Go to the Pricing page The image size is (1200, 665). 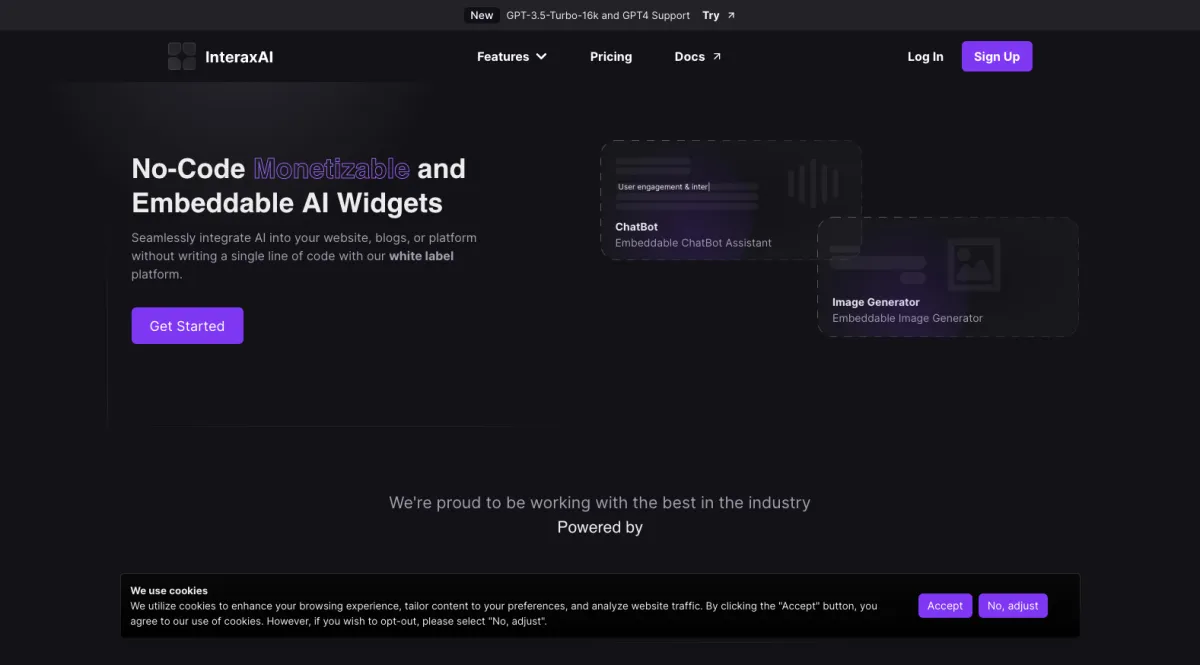pyautogui.click(x=611, y=57)
